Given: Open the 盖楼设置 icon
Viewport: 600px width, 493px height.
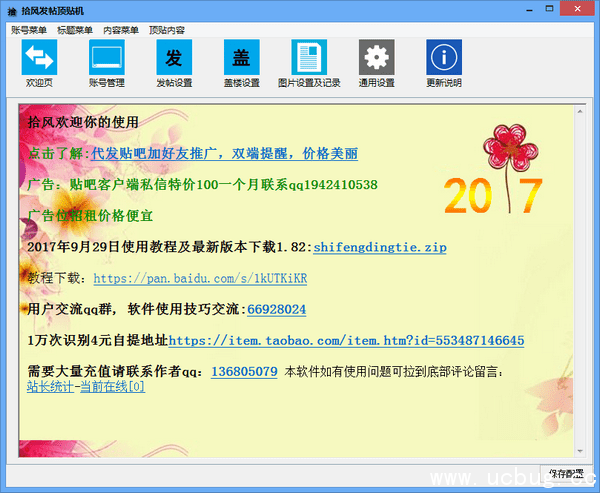Looking at the screenshot, I should coord(241,57).
